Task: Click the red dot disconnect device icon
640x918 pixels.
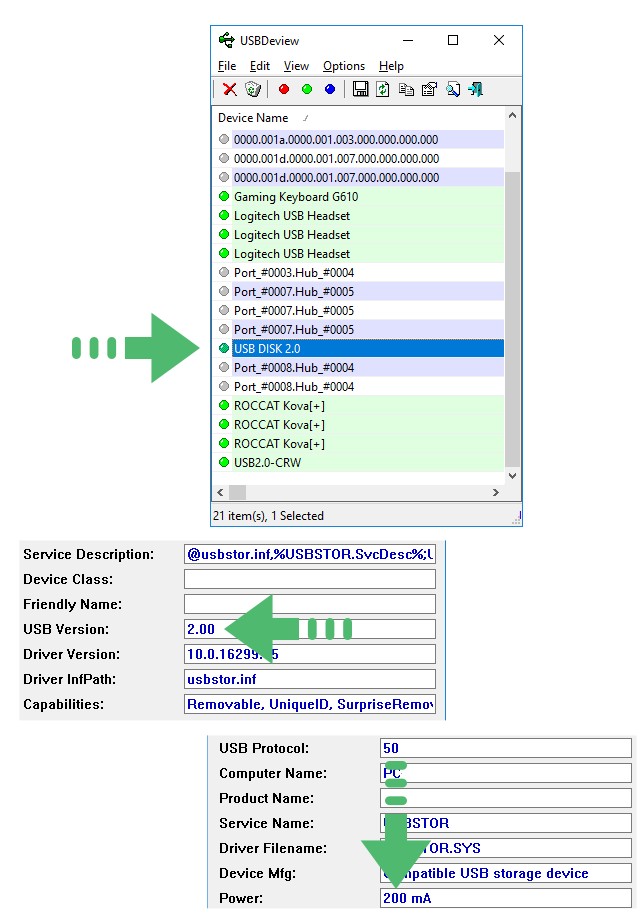Action: tap(284, 89)
